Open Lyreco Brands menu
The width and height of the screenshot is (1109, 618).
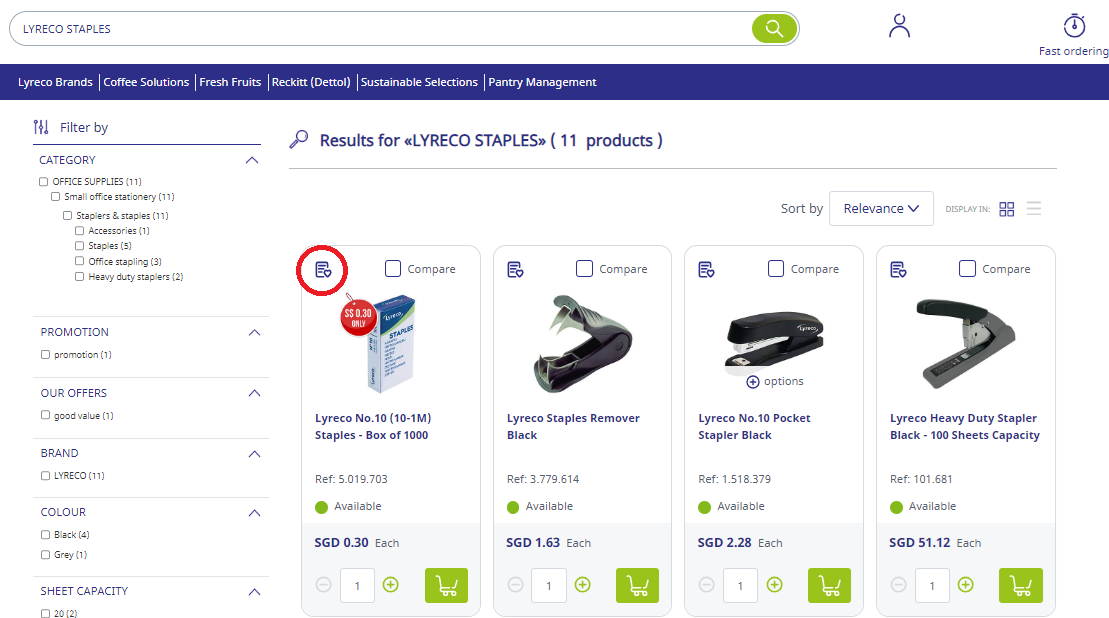pos(55,82)
